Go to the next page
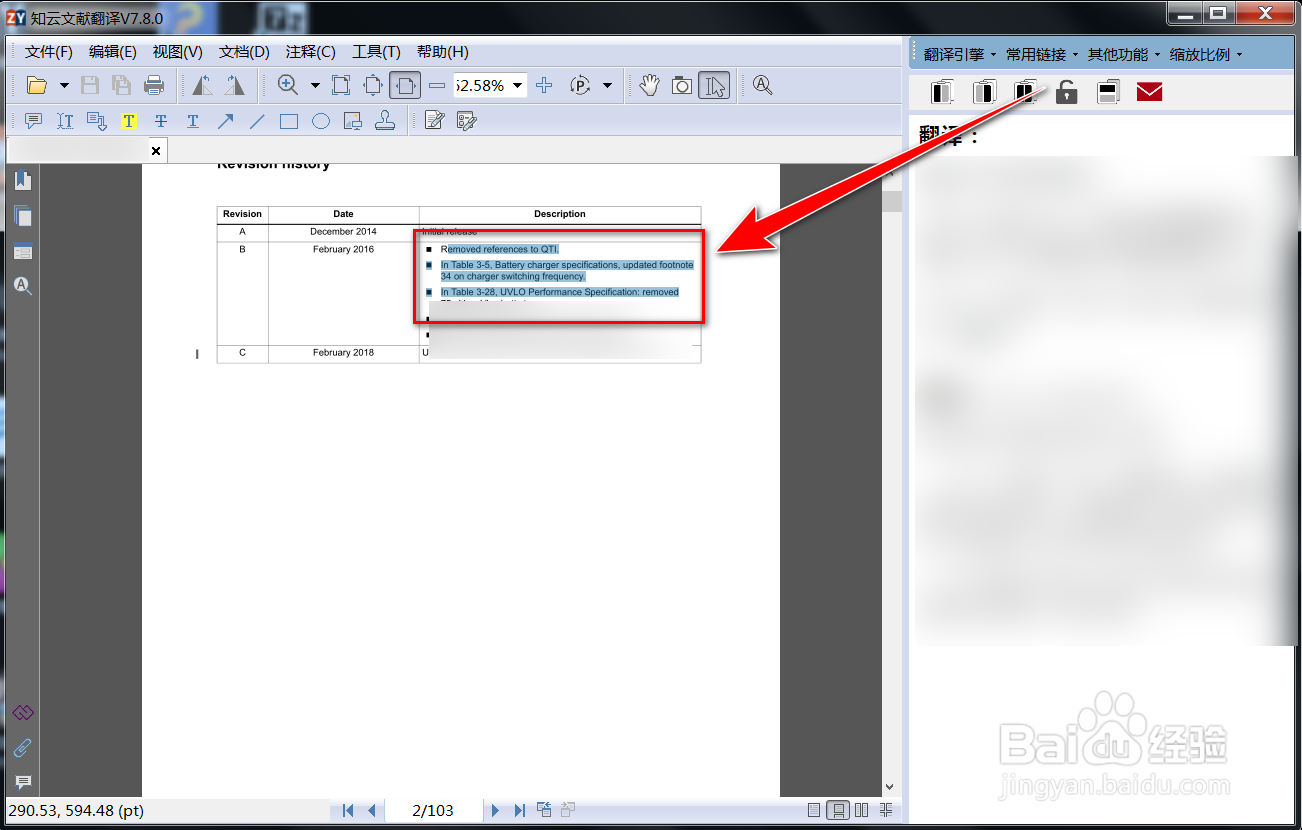Viewport: 1302px width, 830px height. pos(495,810)
